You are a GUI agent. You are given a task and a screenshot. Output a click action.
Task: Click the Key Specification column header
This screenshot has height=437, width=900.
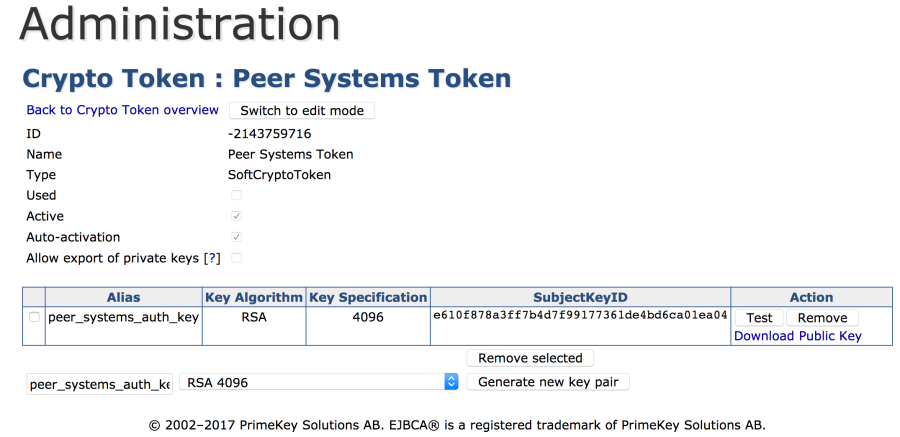click(368, 297)
